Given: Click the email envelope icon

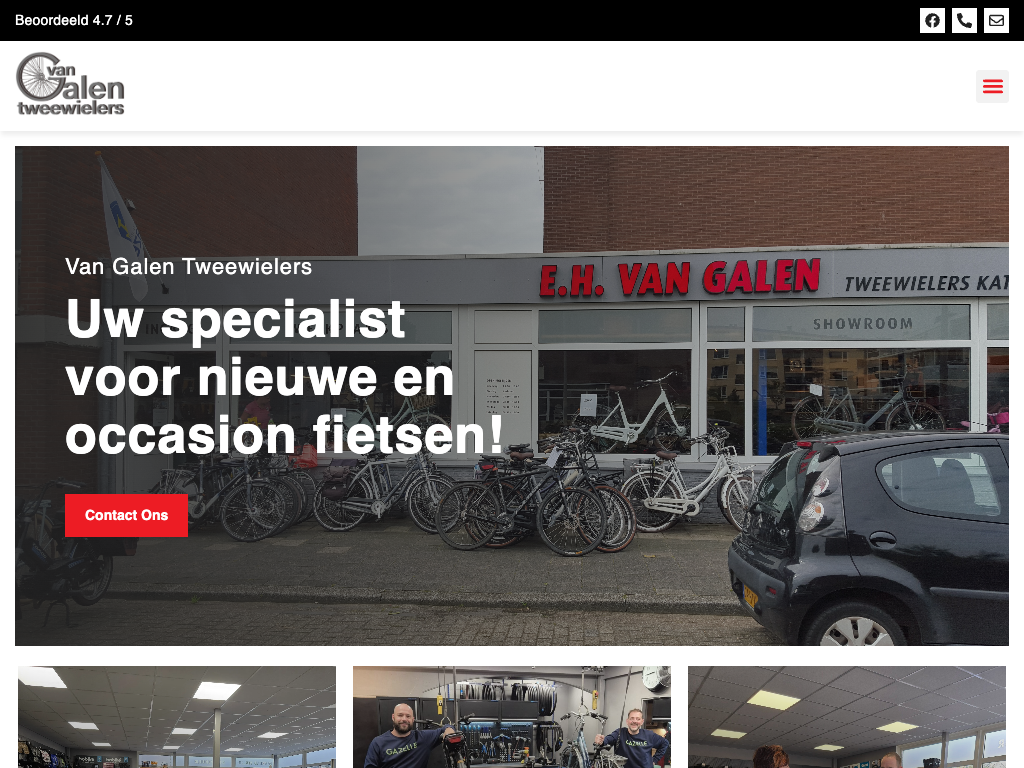Looking at the screenshot, I should tap(996, 20).
